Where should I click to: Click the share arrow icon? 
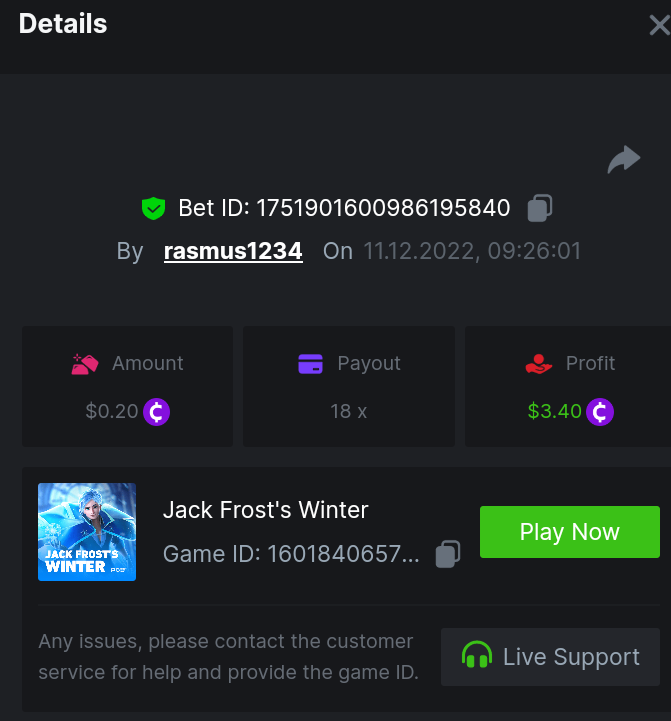tap(624, 160)
